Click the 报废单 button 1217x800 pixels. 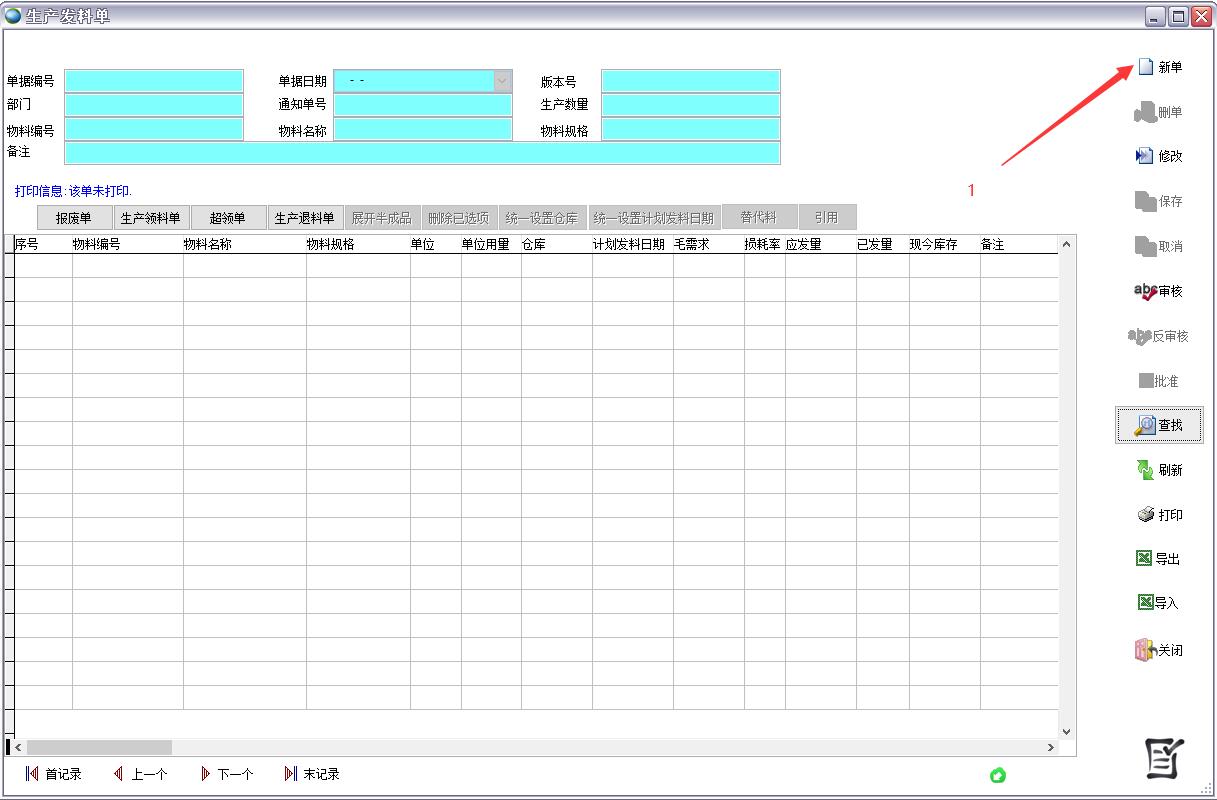(74, 218)
